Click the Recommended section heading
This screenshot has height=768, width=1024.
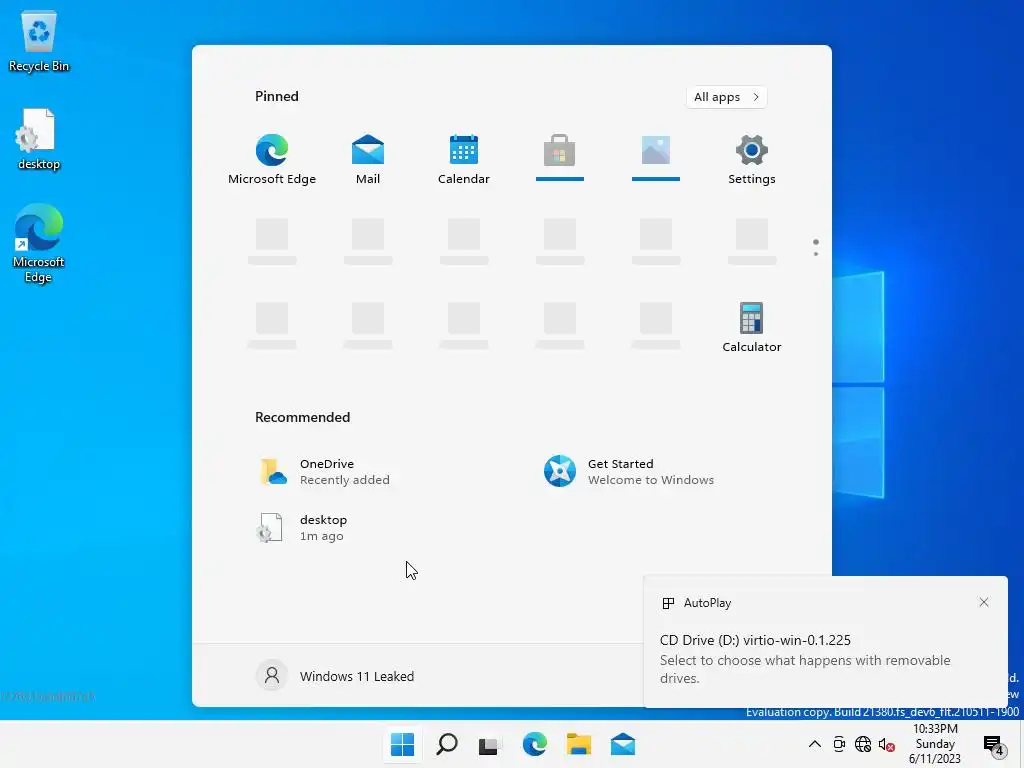(302, 417)
